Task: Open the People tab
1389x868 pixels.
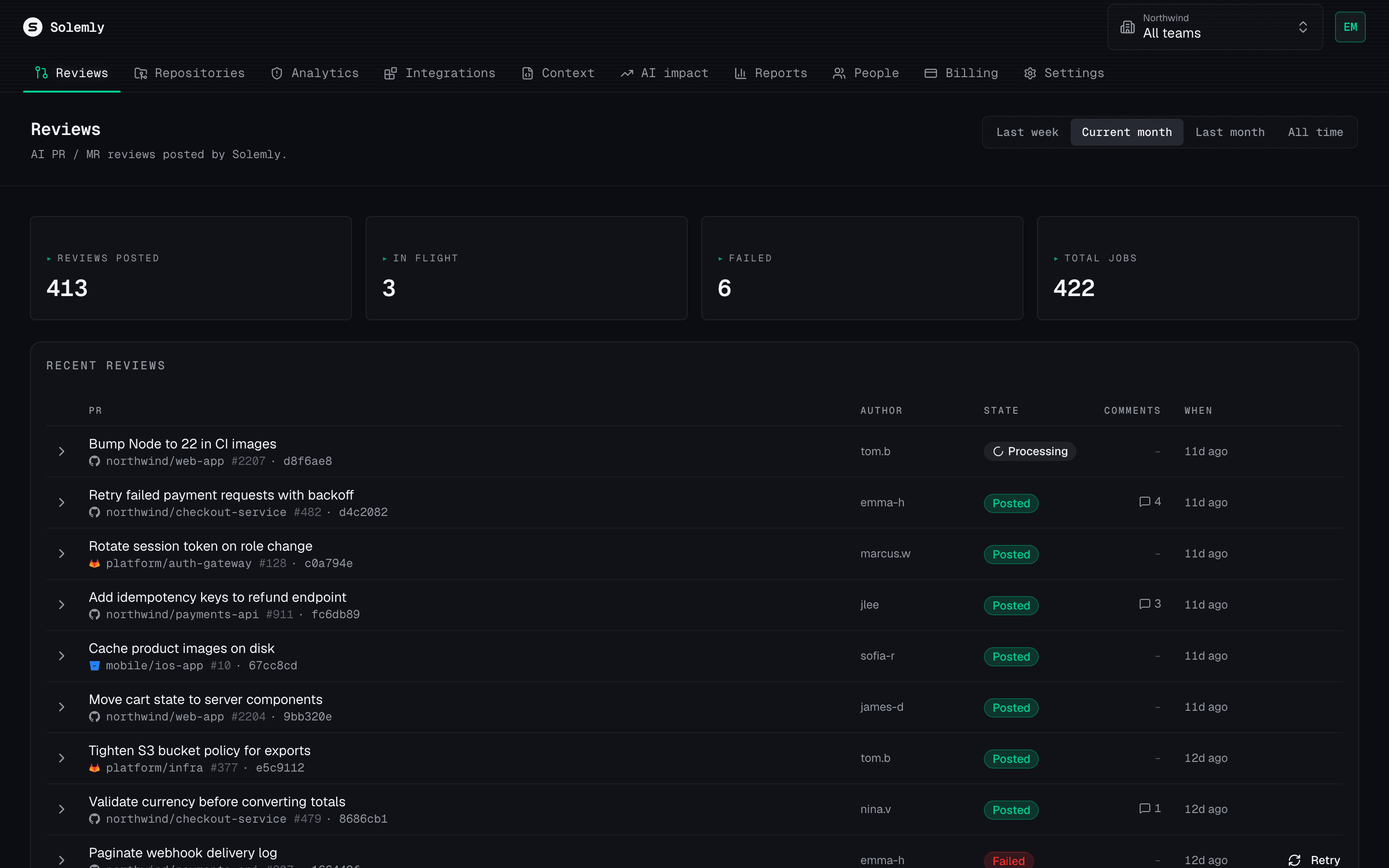Action: (866, 73)
